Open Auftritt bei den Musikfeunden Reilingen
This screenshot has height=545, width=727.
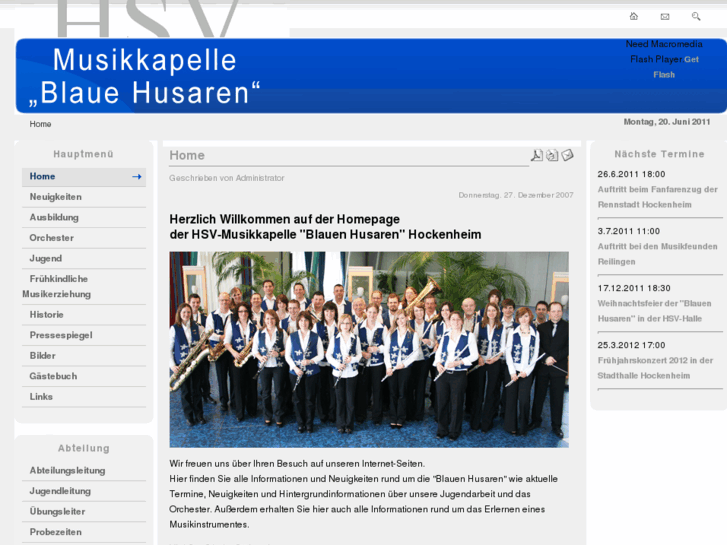tap(657, 254)
